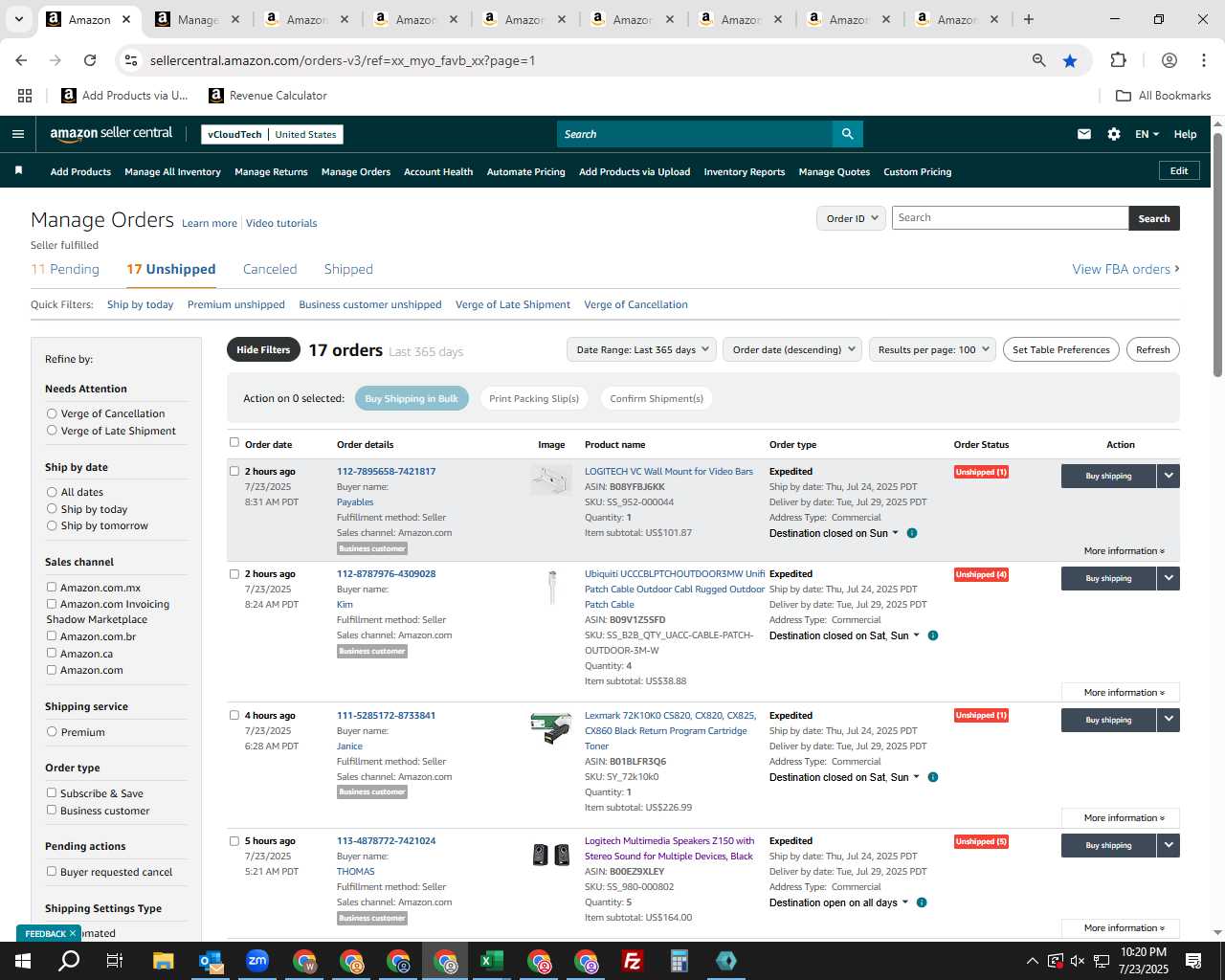
Task: Click the Refresh orders button
Action: pyautogui.click(x=1152, y=349)
